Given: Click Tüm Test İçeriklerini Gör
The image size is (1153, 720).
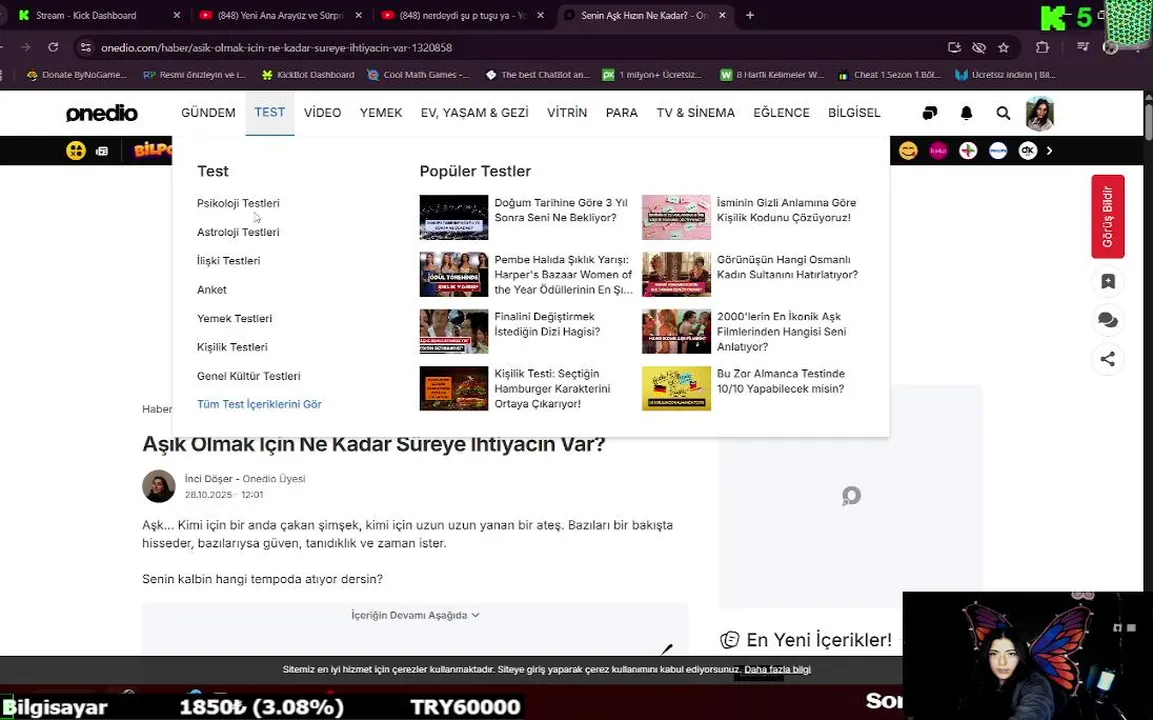Looking at the screenshot, I should 259,404.
